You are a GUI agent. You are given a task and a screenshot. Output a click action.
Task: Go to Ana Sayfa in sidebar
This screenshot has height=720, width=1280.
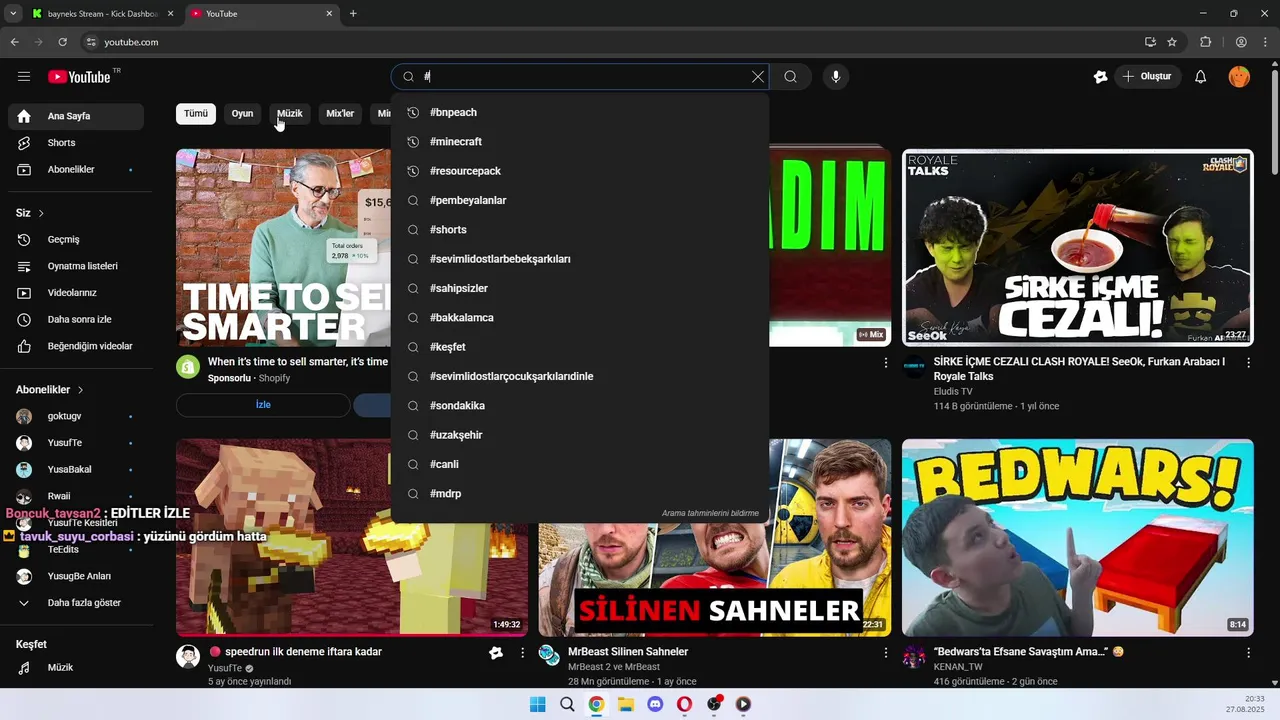pos(76,116)
